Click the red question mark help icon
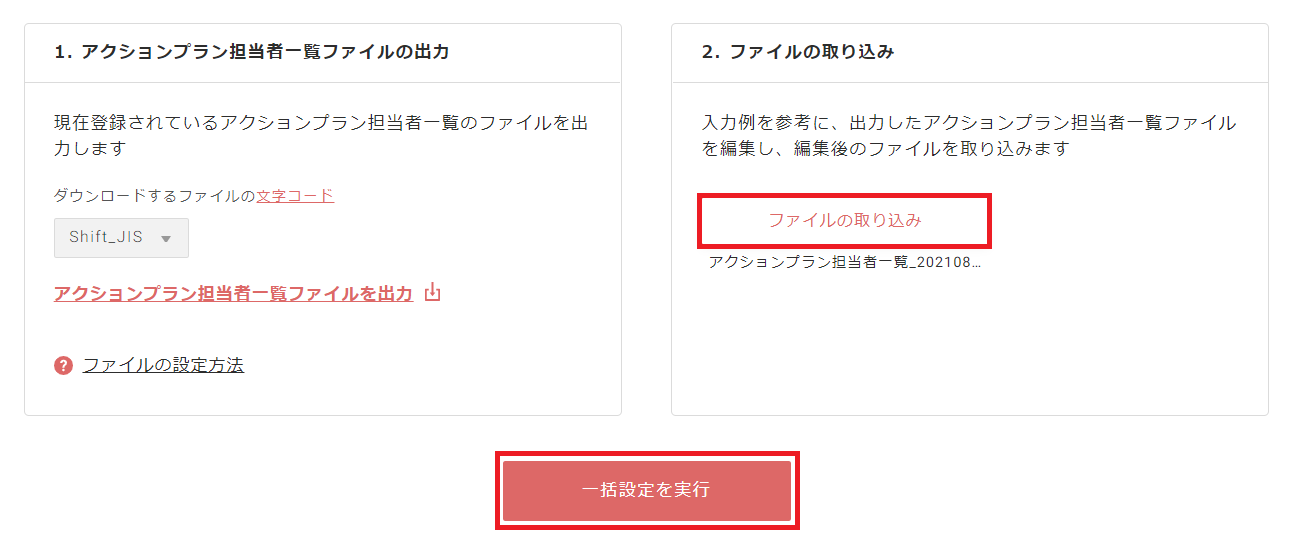 tap(64, 365)
